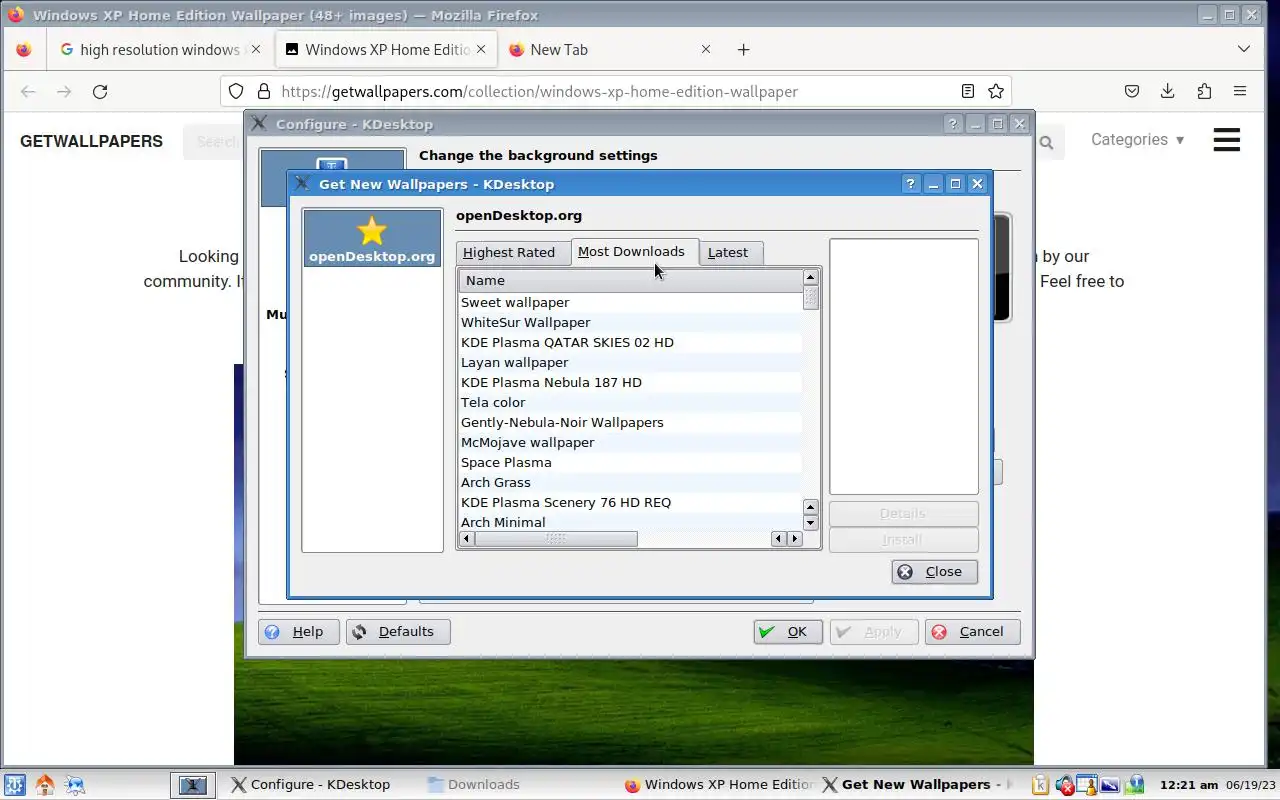Select 'Sweet wallpaper' in the list
Viewport: 1280px width, 800px height.
pyautogui.click(x=630, y=302)
